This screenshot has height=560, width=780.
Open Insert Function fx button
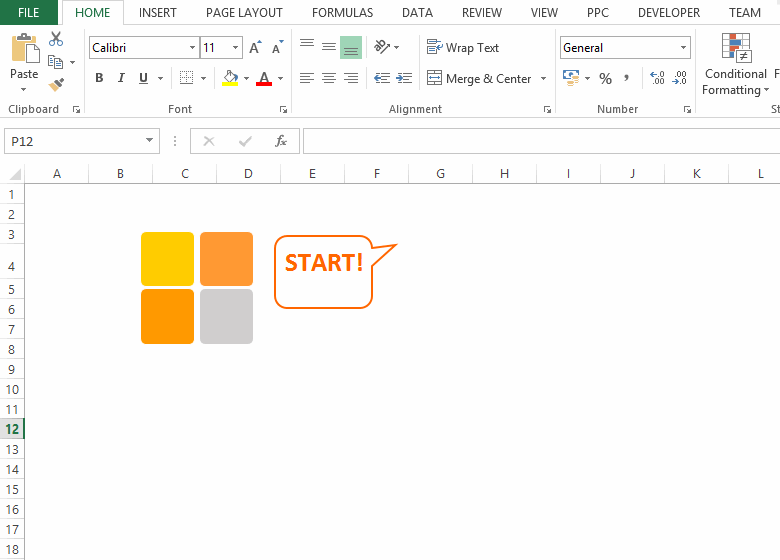click(x=281, y=141)
